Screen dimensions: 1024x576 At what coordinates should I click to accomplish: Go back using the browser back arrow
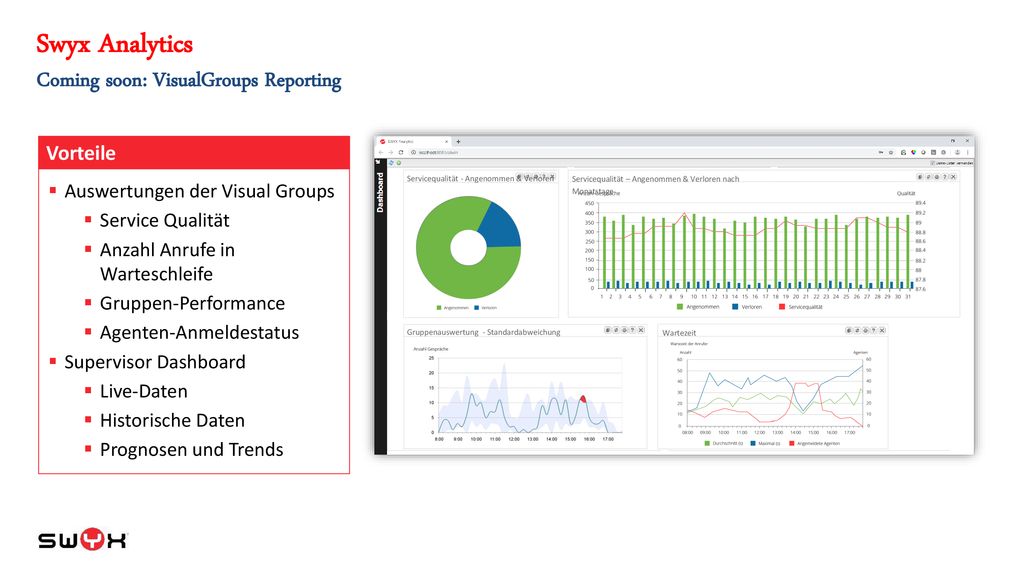click(381, 152)
